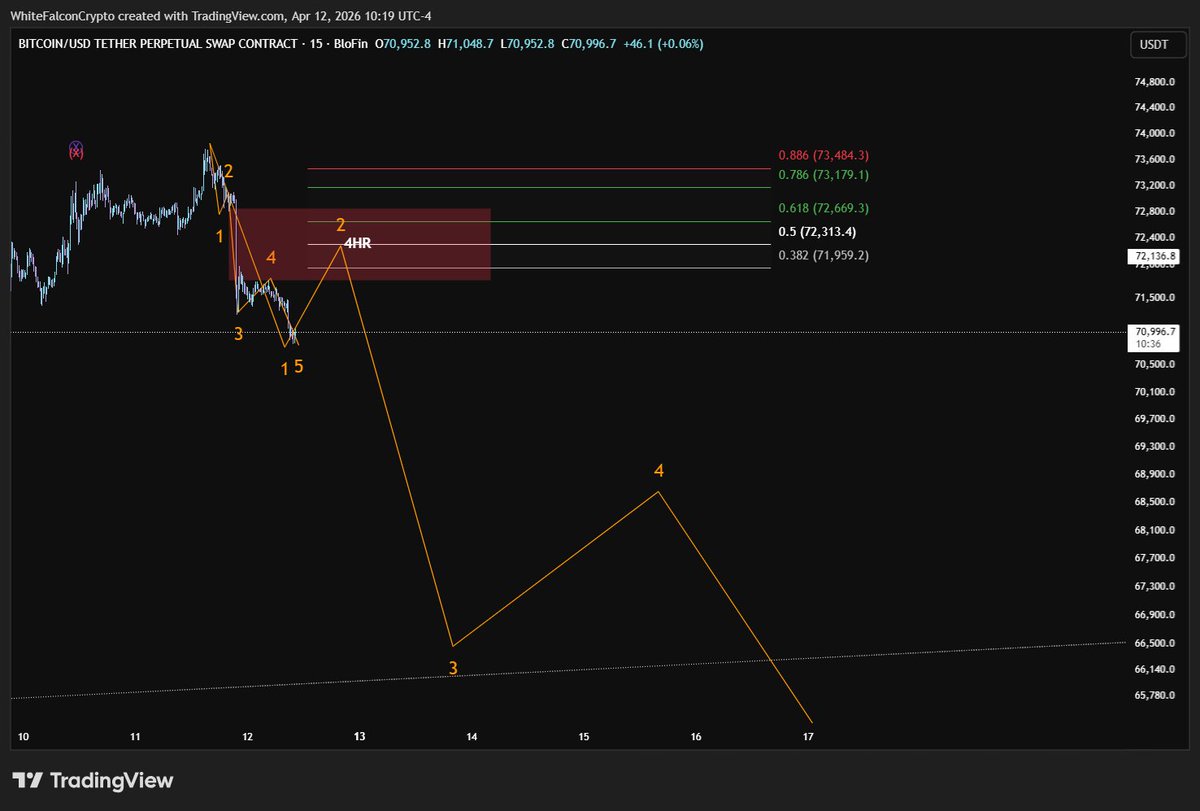Click the orange wave 5 label
Image resolution: width=1200 pixels, height=811 pixels.
click(298, 366)
